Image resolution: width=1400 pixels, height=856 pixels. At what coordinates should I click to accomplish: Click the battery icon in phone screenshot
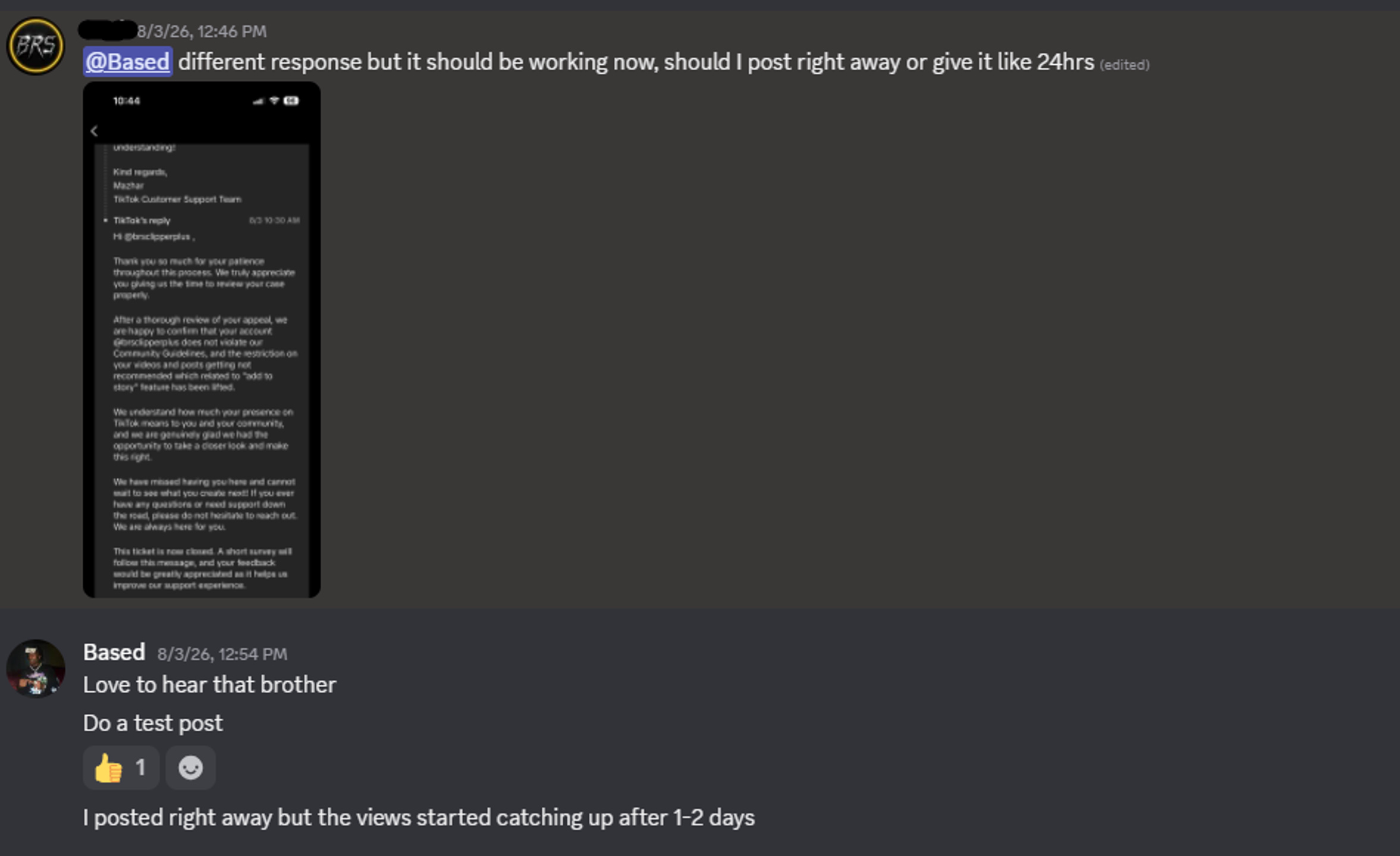click(291, 101)
